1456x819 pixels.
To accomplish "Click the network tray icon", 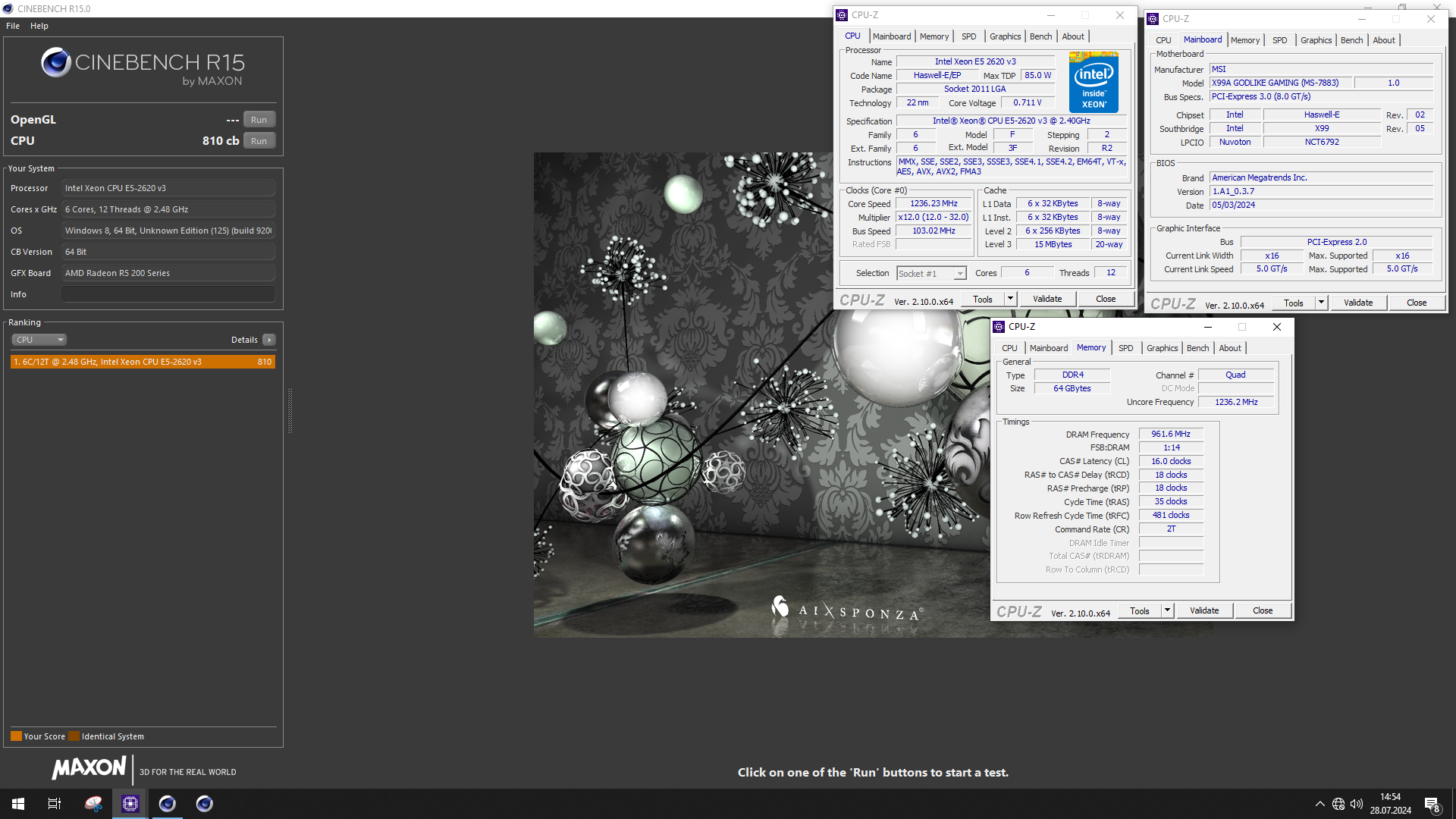I will pos(1338,804).
